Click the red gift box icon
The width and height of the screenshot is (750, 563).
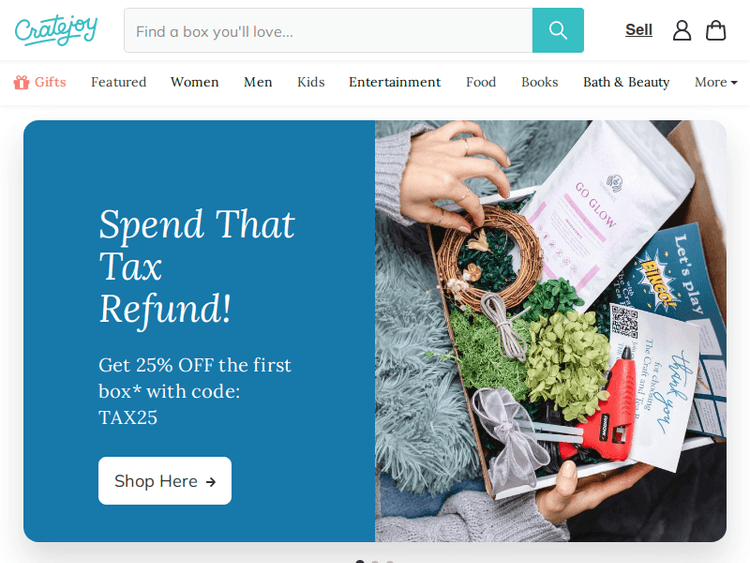(21, 82)
